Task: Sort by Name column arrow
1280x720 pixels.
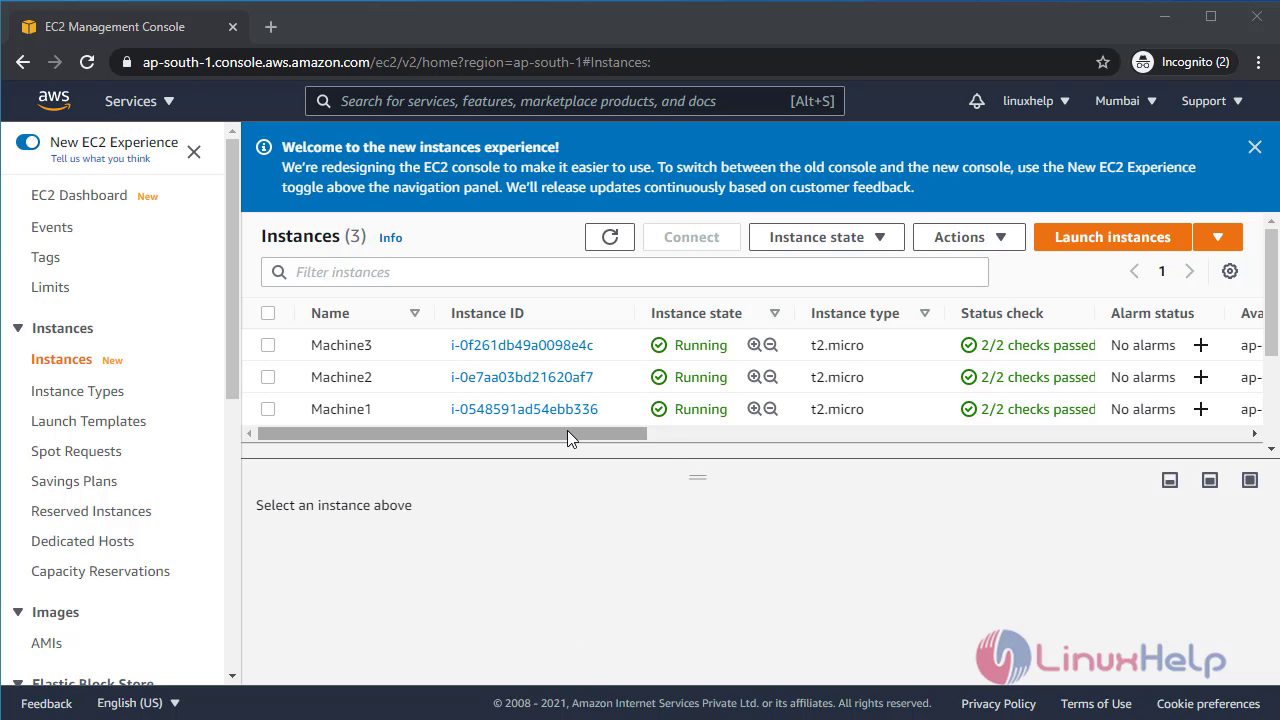Action: [415, 313]
